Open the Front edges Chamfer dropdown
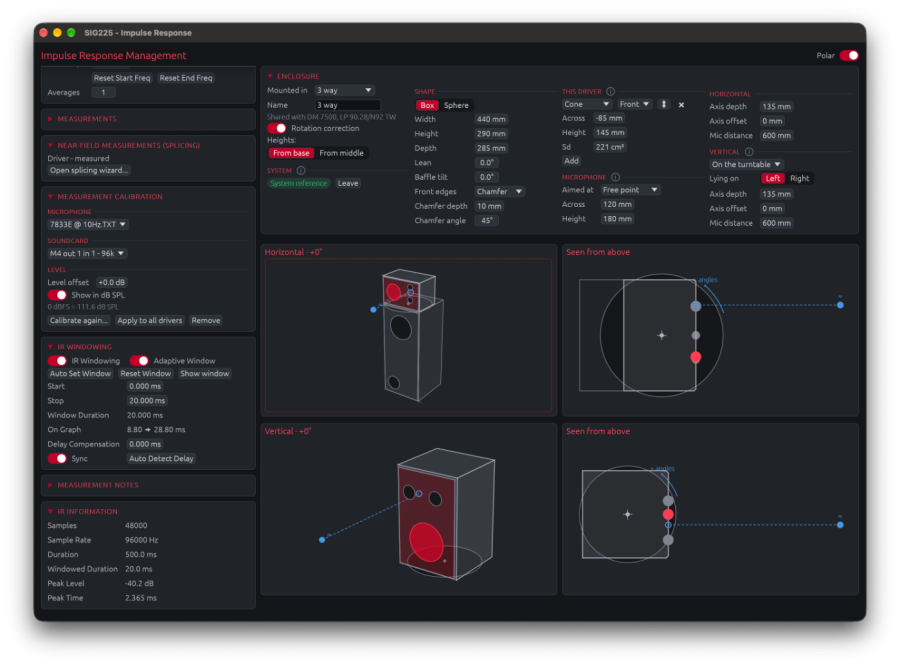Image resolution: width=900 pixels, height=666 pixels. tap(499, 192)
